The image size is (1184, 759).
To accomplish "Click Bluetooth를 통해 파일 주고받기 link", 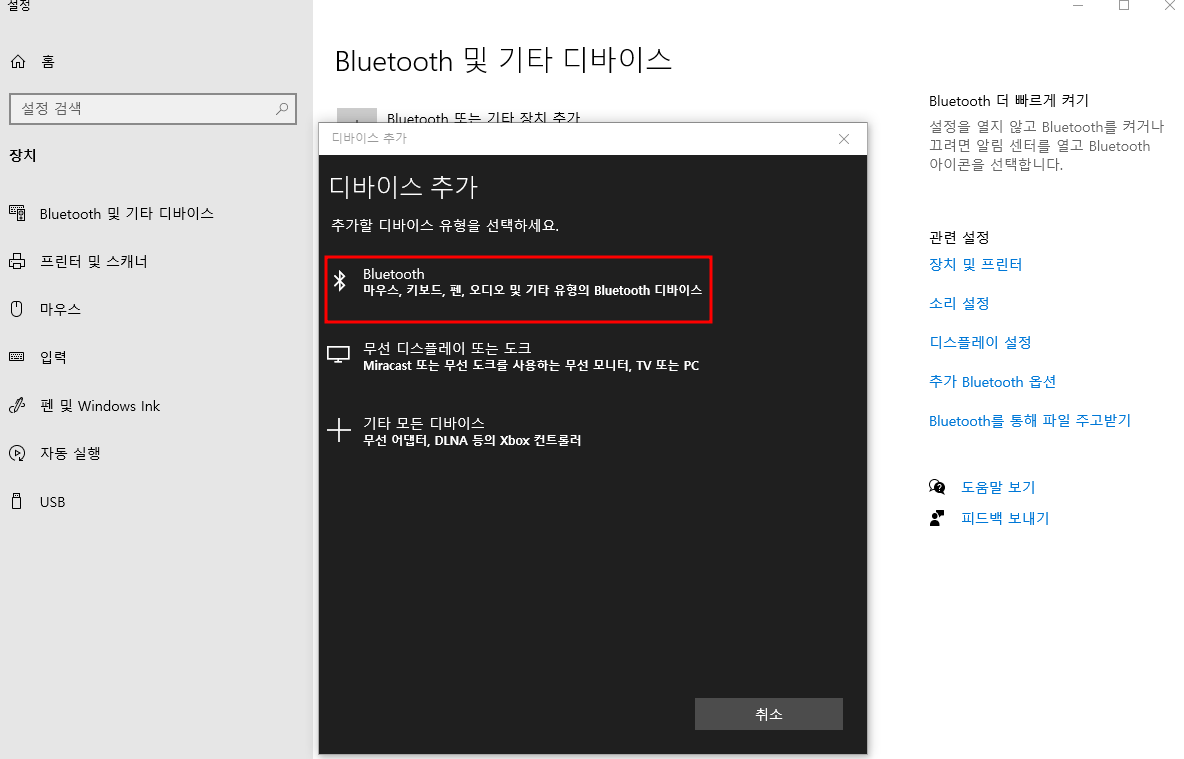I will point(1030,421).
